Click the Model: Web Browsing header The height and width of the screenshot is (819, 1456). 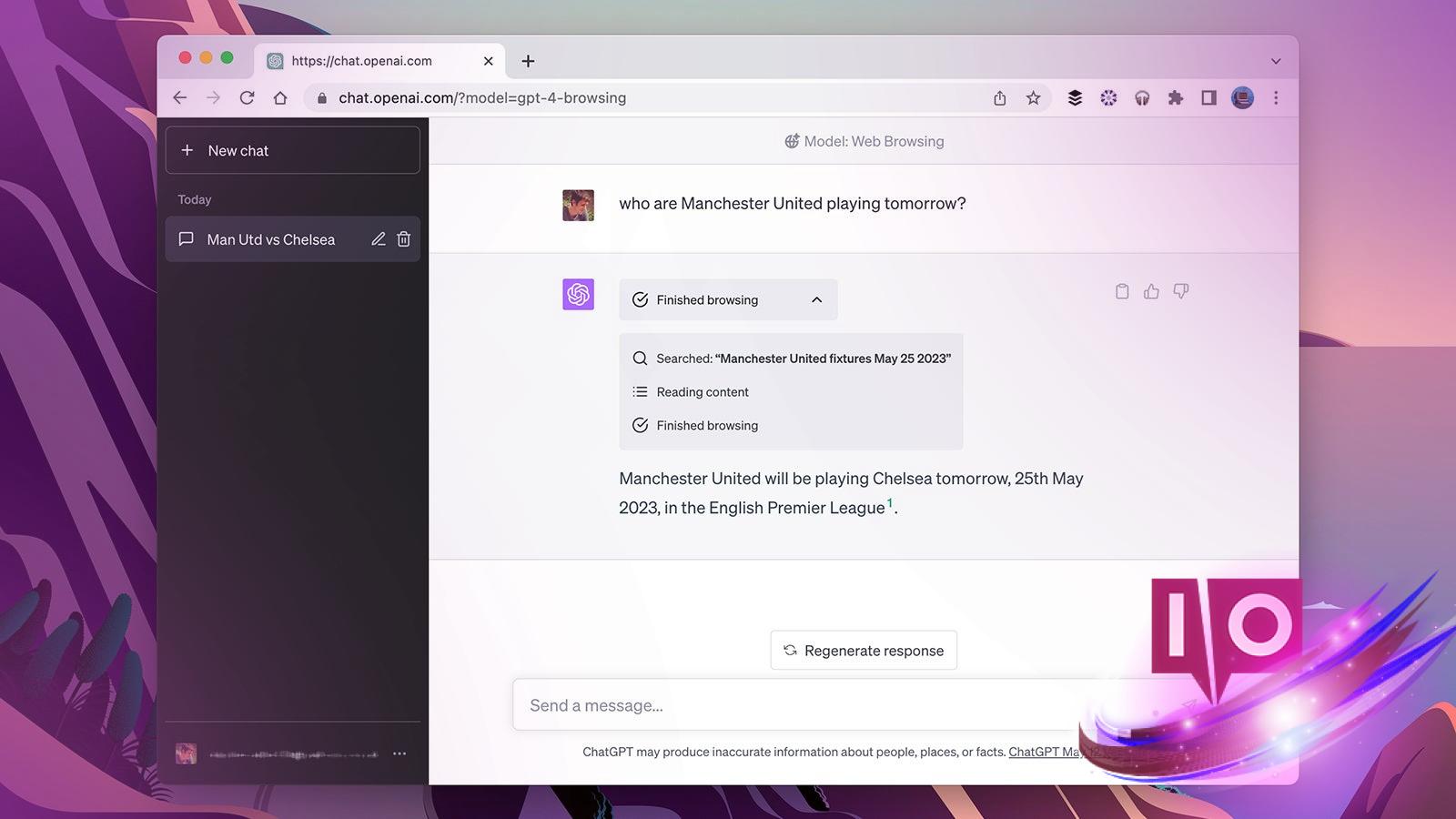(x=864, y=141)
